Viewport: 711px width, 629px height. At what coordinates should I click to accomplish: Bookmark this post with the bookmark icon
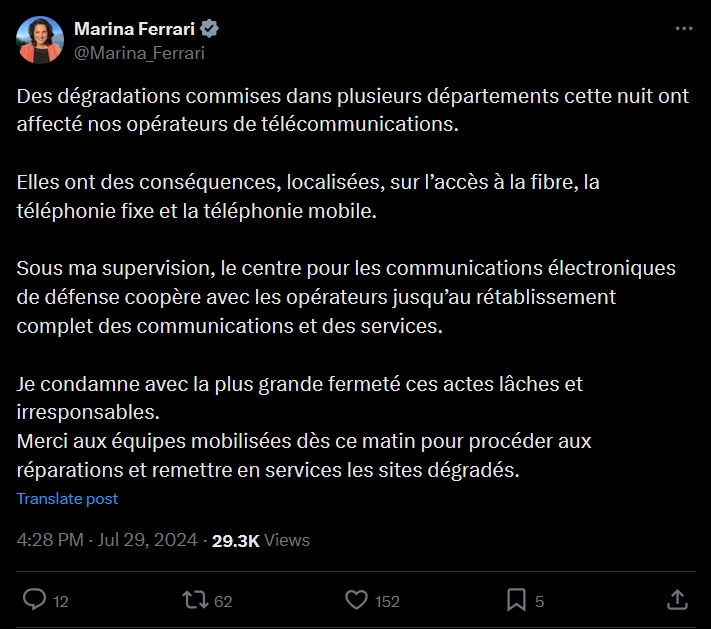516,600
